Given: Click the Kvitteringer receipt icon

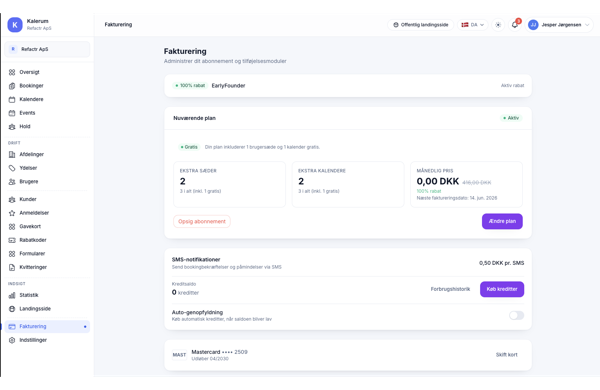Looking at the screenshot, I should coord(12,268).
